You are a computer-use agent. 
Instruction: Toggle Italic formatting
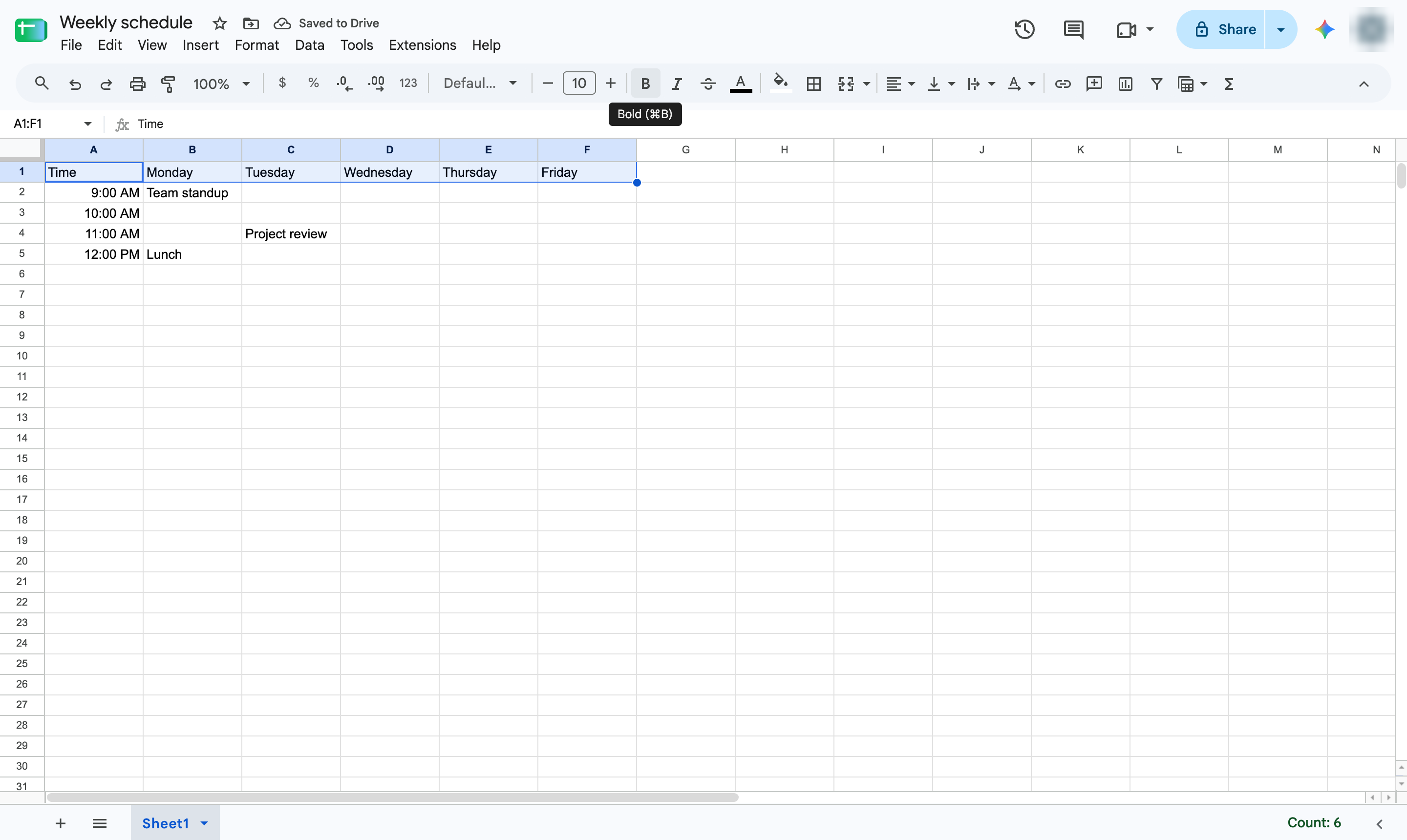[677, 84]
